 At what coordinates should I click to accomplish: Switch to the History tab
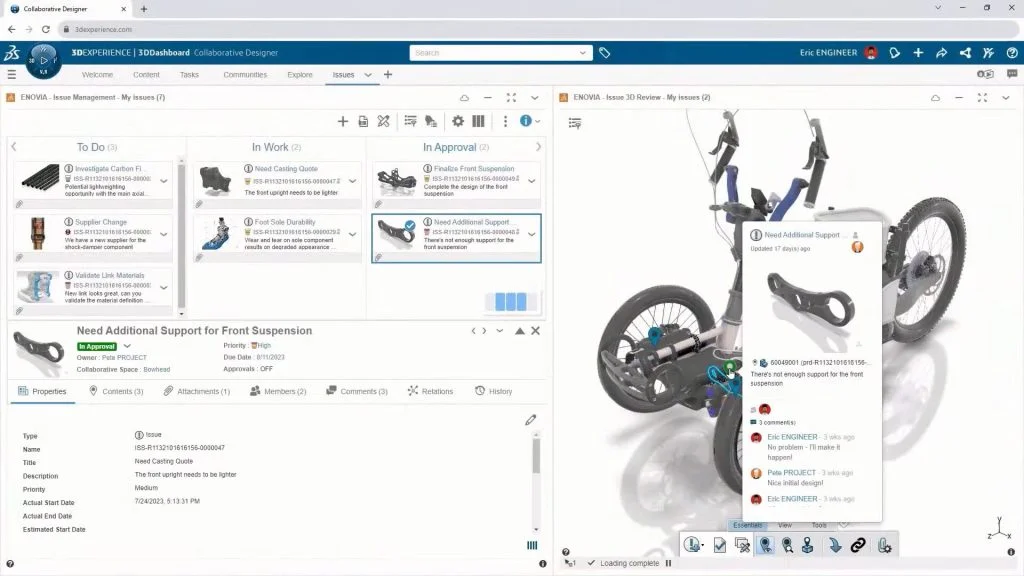click(494, 391)
